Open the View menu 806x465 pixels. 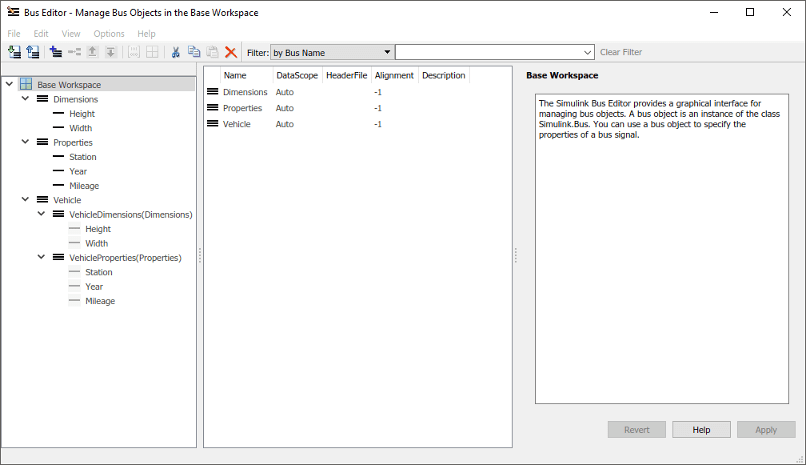(x=71, y=33)
